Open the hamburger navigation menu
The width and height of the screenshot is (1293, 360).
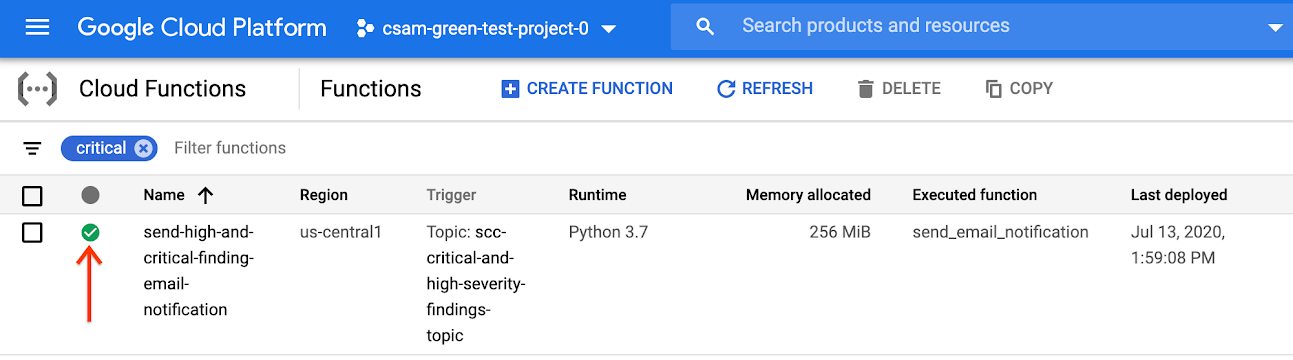[37, 28]
